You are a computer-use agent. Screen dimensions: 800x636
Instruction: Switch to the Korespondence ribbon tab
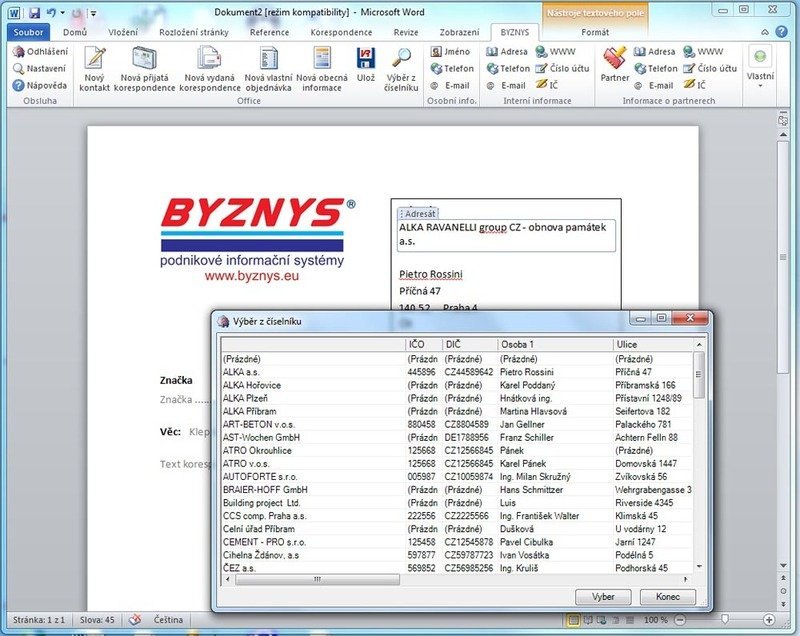pyautogui.click(x=341, y=32)
